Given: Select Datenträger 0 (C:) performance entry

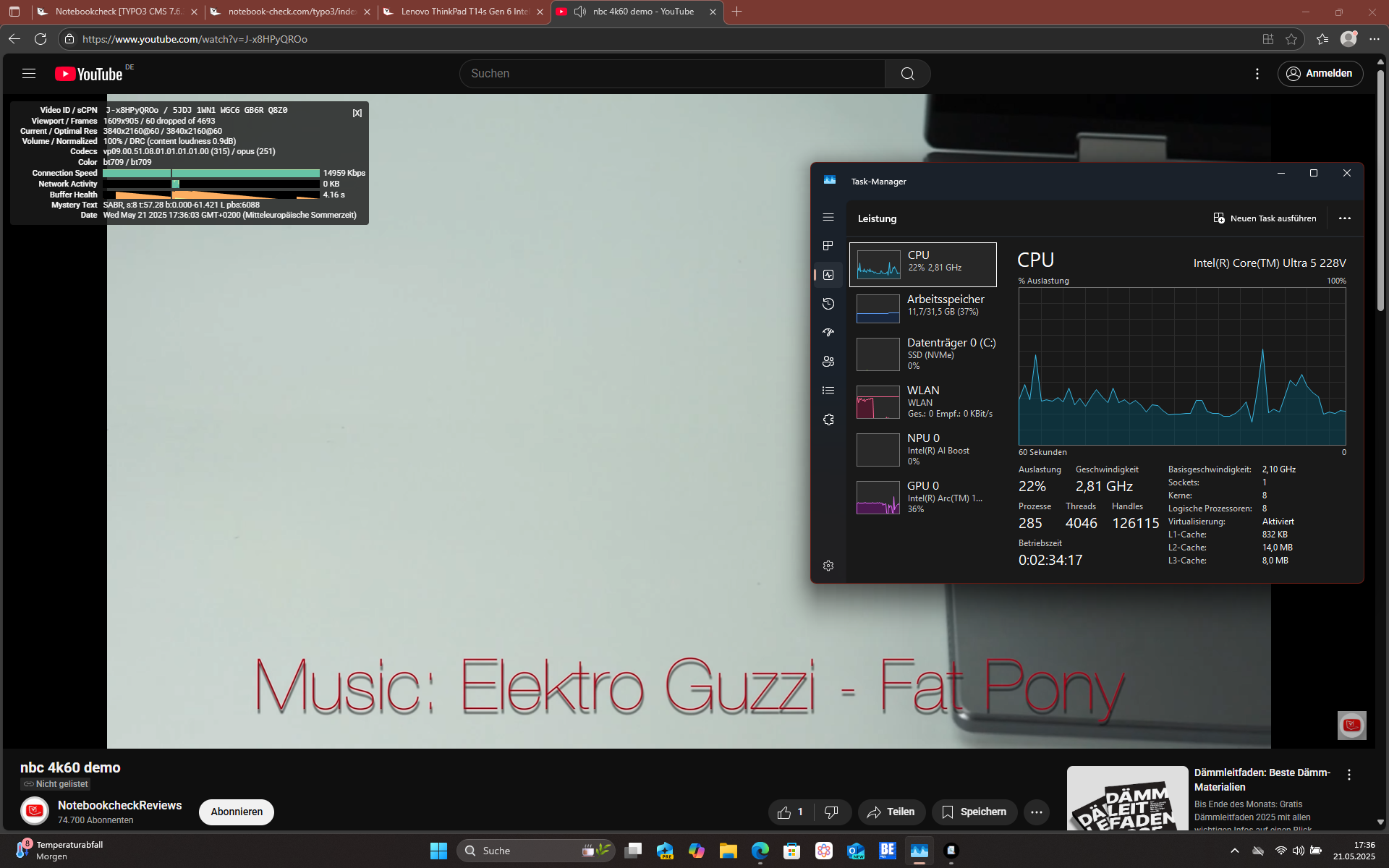Looking at the screenshot, I should 922,354.
